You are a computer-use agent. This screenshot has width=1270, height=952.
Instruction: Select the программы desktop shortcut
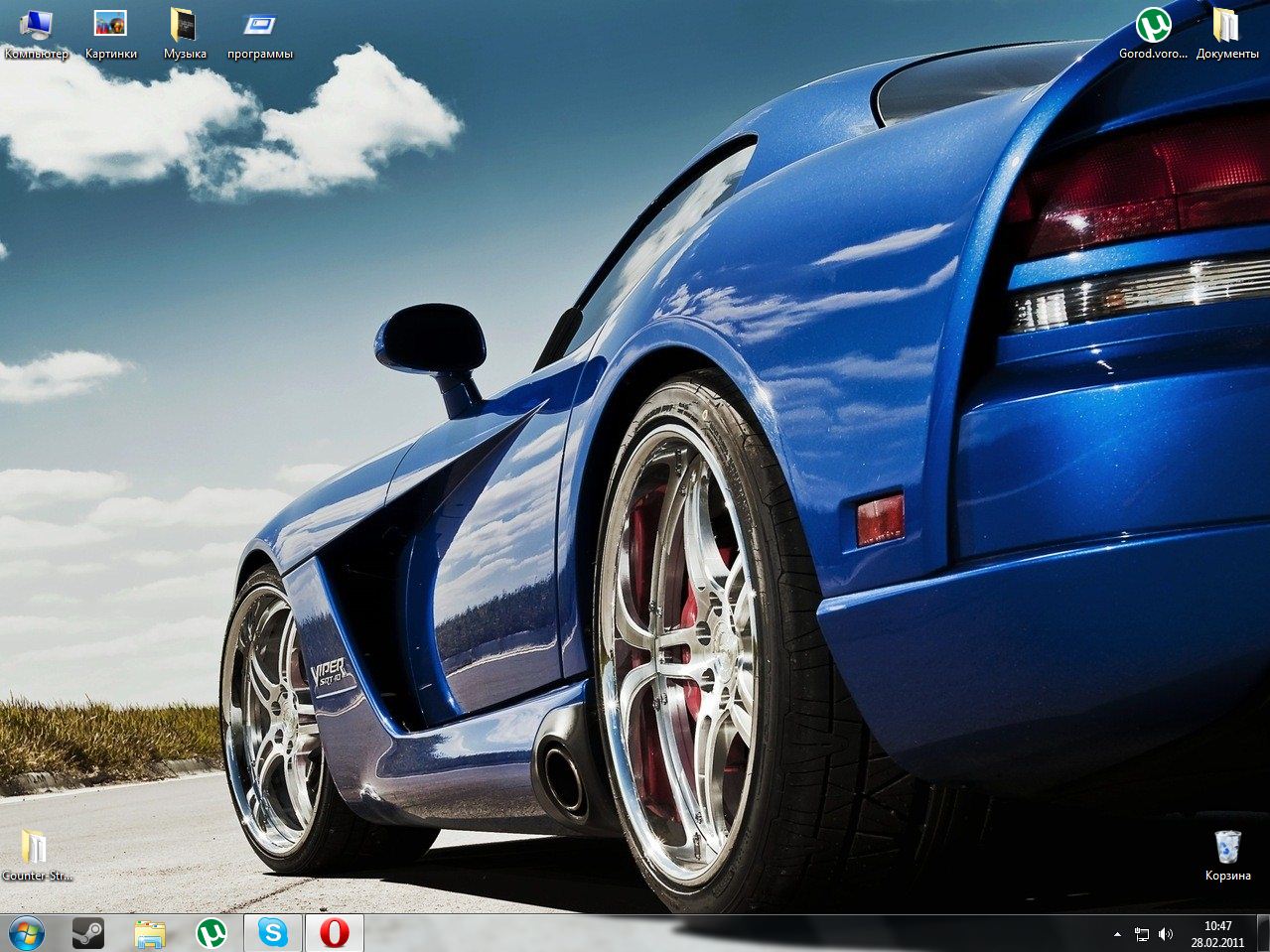[x=259, y=25]
